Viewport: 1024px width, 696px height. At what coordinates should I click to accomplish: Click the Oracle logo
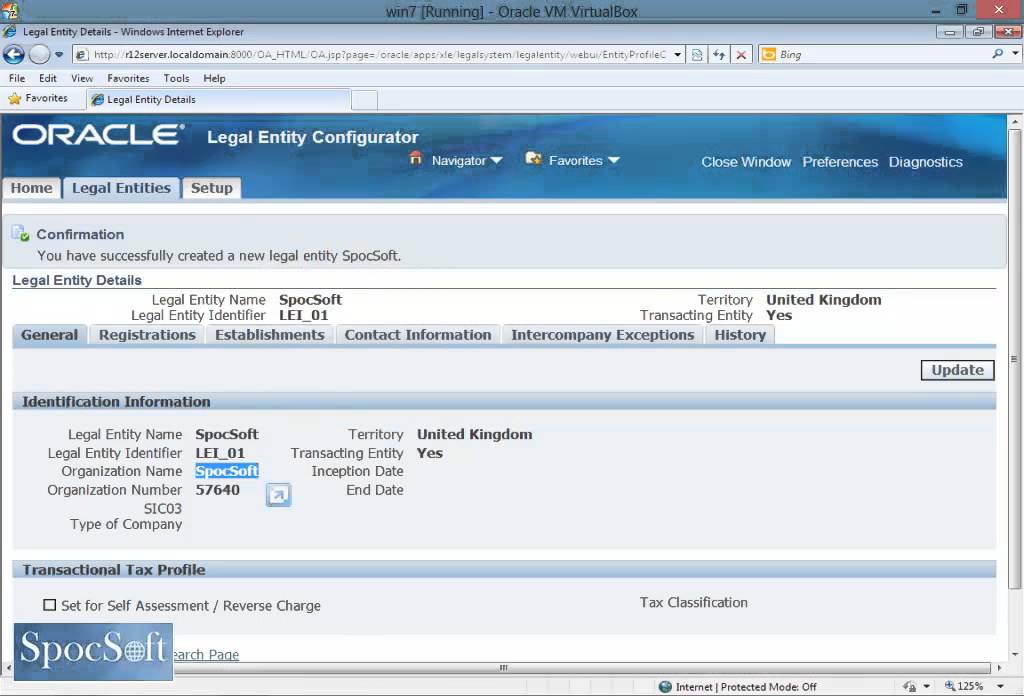pyautogui.click(x=98, y=135)
